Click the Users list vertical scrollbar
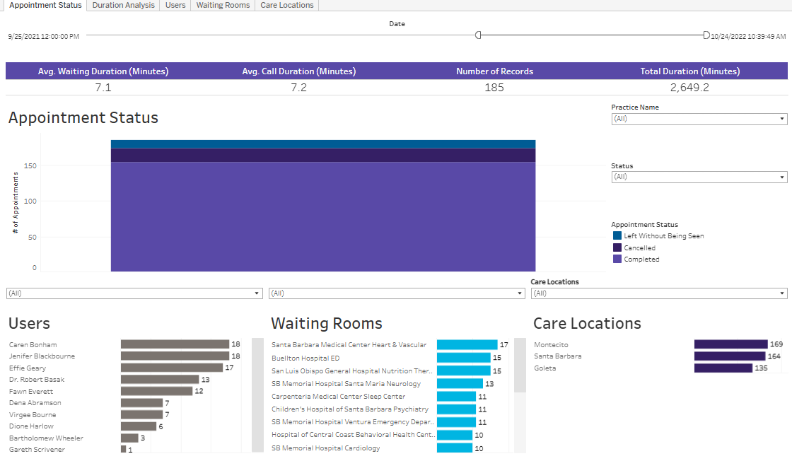 pyautogui.click(x=258, y=395)
